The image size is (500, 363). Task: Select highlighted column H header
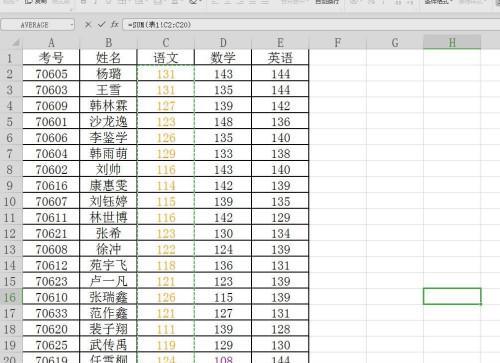[x=452, y=43]
